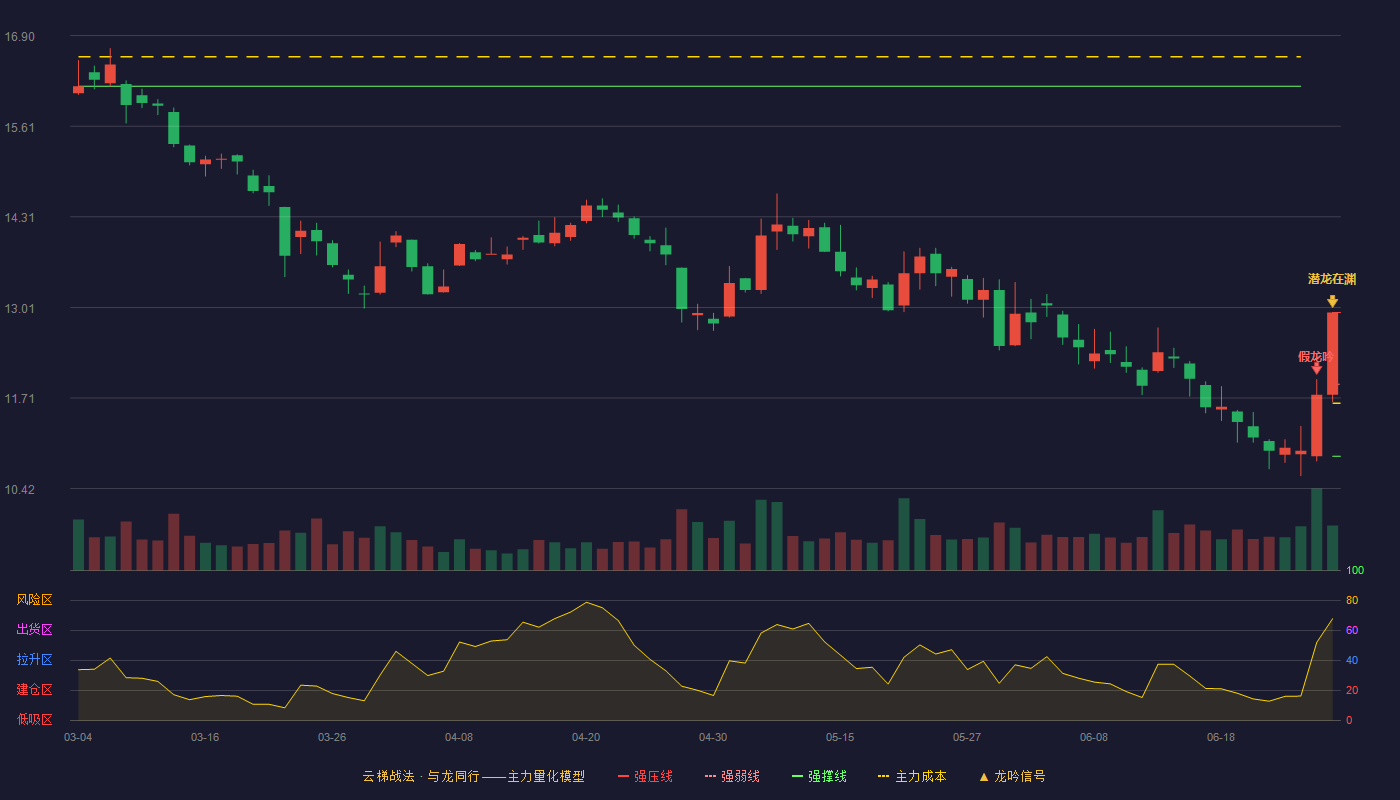Image resolution: width=1400 pixels, height=800 pixels.
Task: Click the purple 60 indicator axis value
Action: tap(1352, 630)
